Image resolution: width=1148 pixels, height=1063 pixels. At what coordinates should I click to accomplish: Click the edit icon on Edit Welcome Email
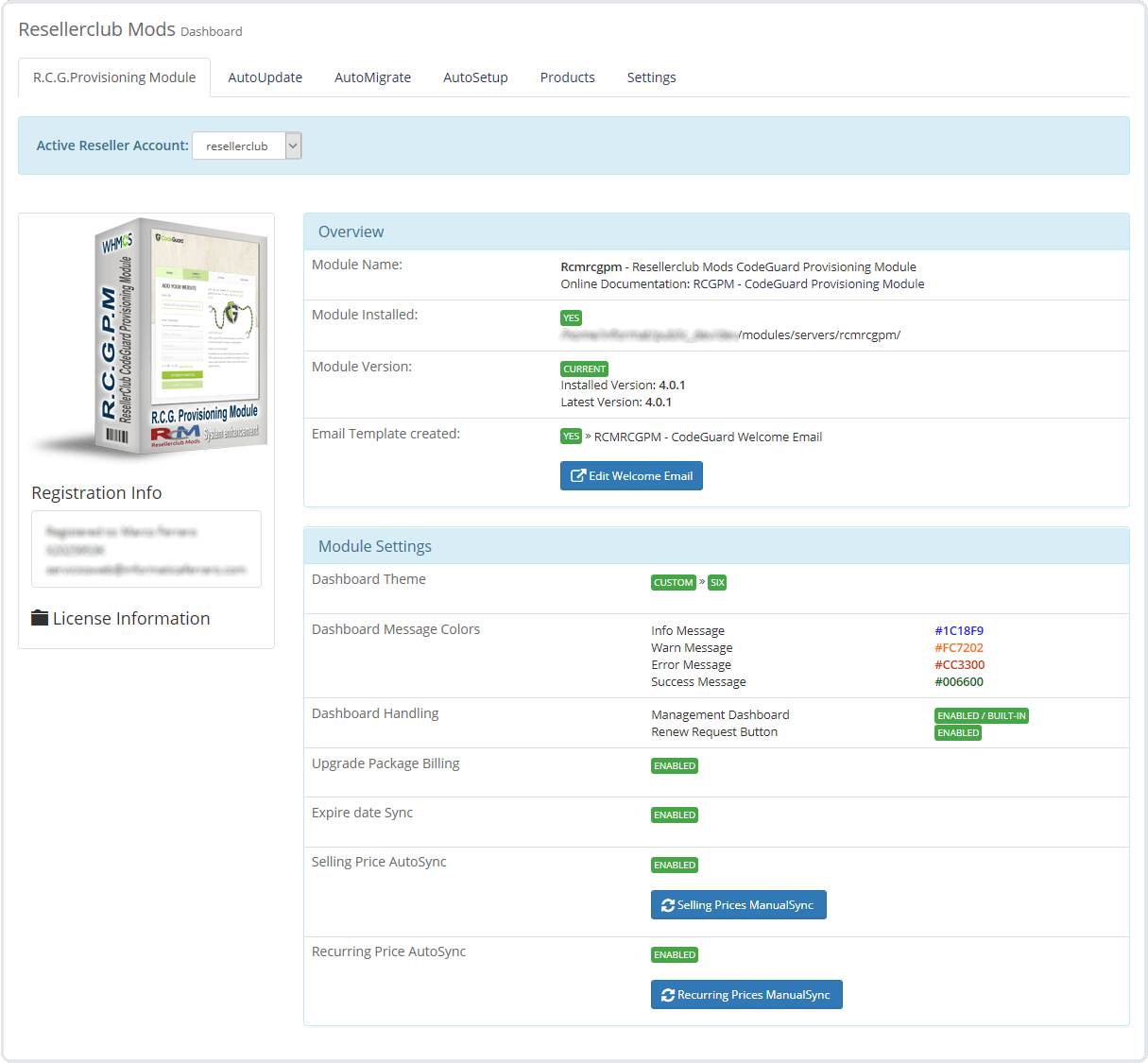pyautogui.click(x=578, y=475)
